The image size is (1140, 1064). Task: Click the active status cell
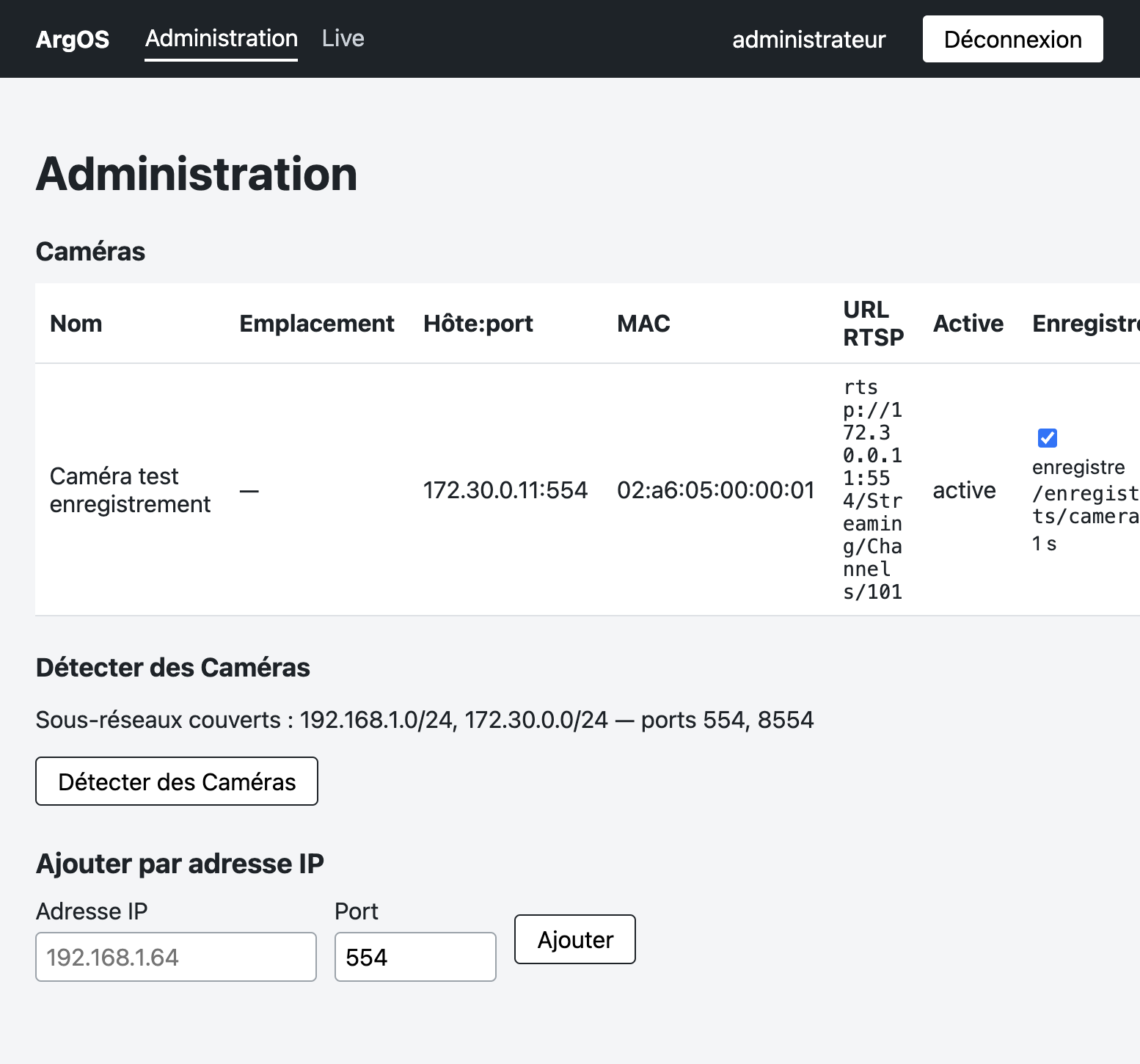[x=964, y=490]
